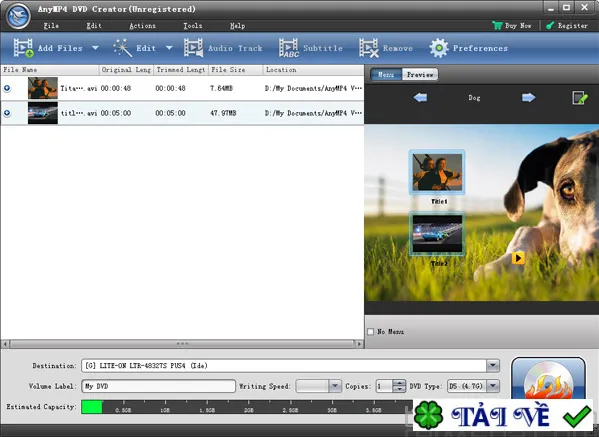Viewport: 599px width, 437px height.
Task: Toggle the round button beside the Titanic avi row
Action: point(7,88)
